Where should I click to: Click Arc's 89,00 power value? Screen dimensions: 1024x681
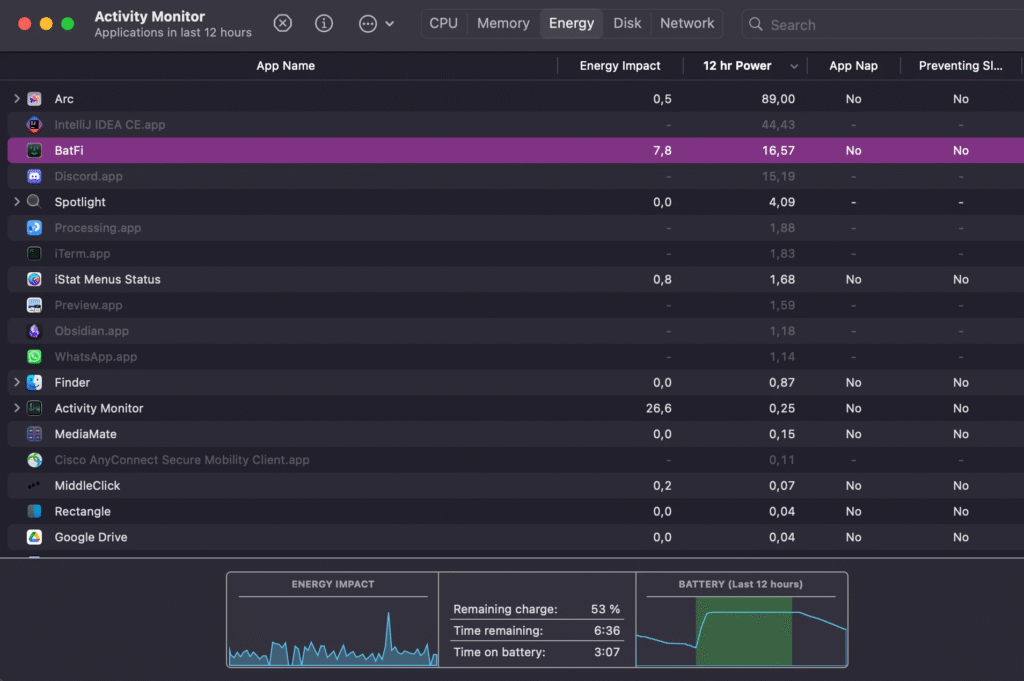click(x=778, y=99)
